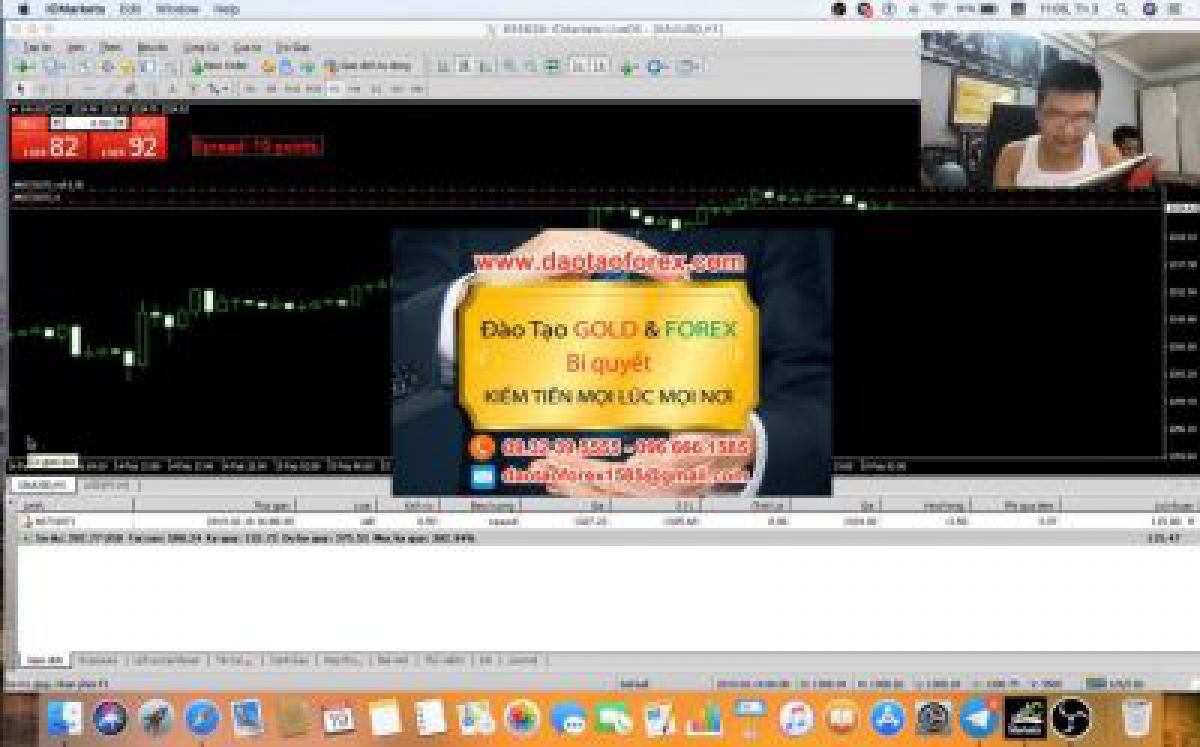1200x747 pixels.
Task: Select the MN timeframe button
Action: [417, 89]
